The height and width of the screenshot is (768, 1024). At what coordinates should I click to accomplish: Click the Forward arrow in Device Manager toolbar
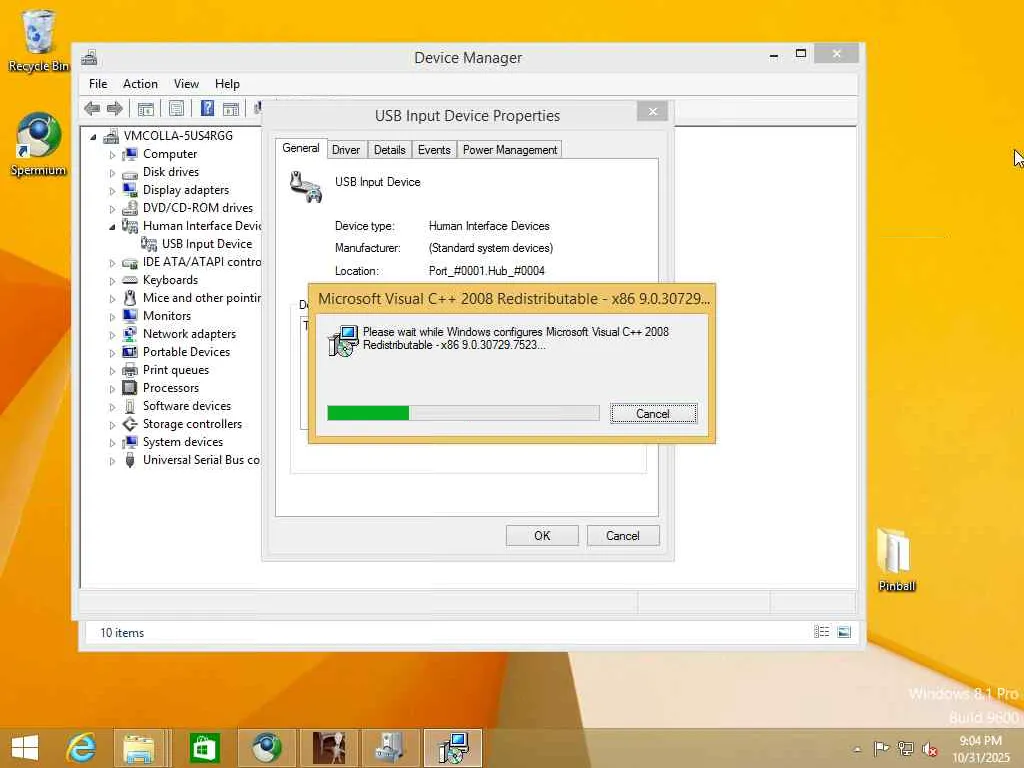[115, 108]
